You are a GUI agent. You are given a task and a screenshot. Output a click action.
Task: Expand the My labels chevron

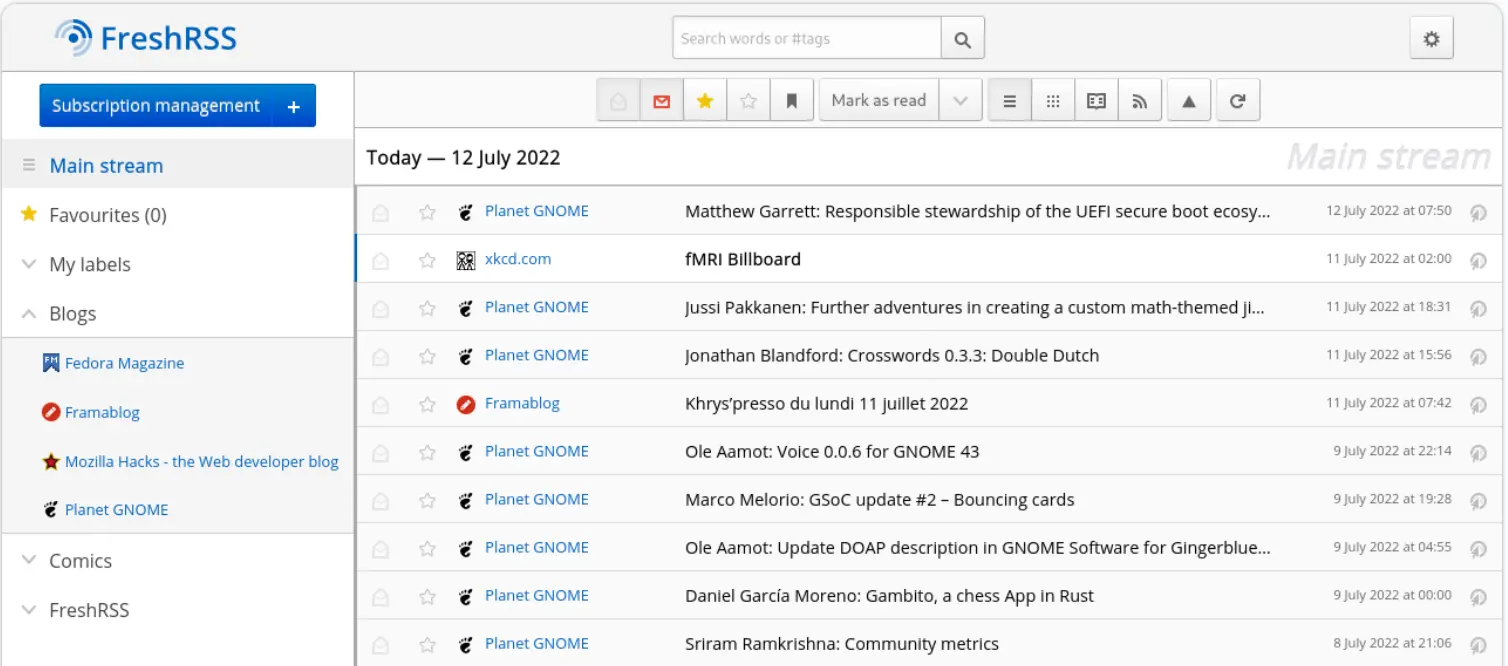(29, 265)
